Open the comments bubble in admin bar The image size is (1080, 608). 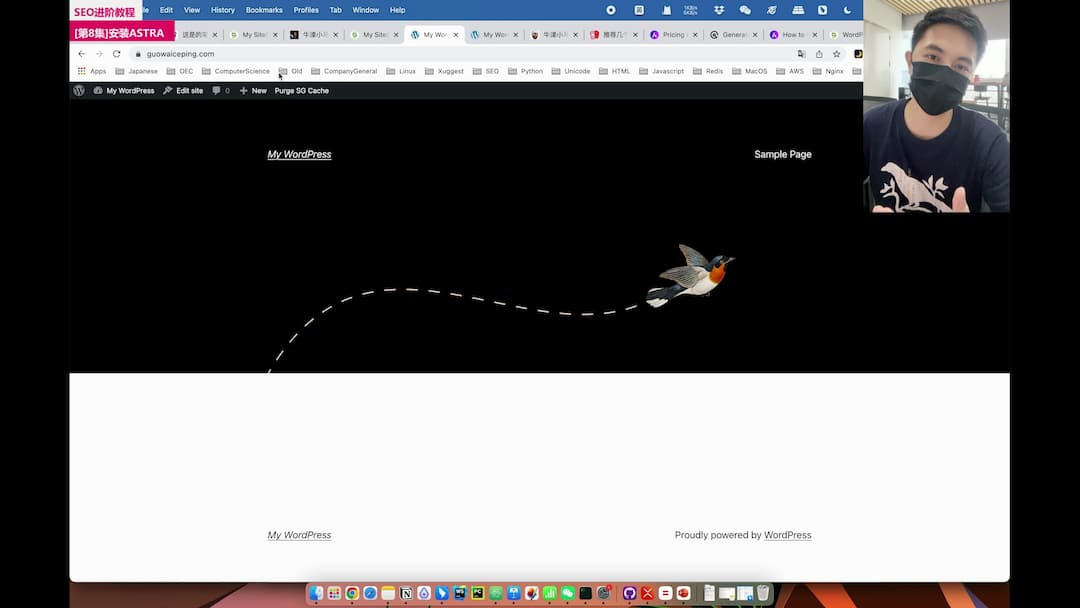point(220,90)
